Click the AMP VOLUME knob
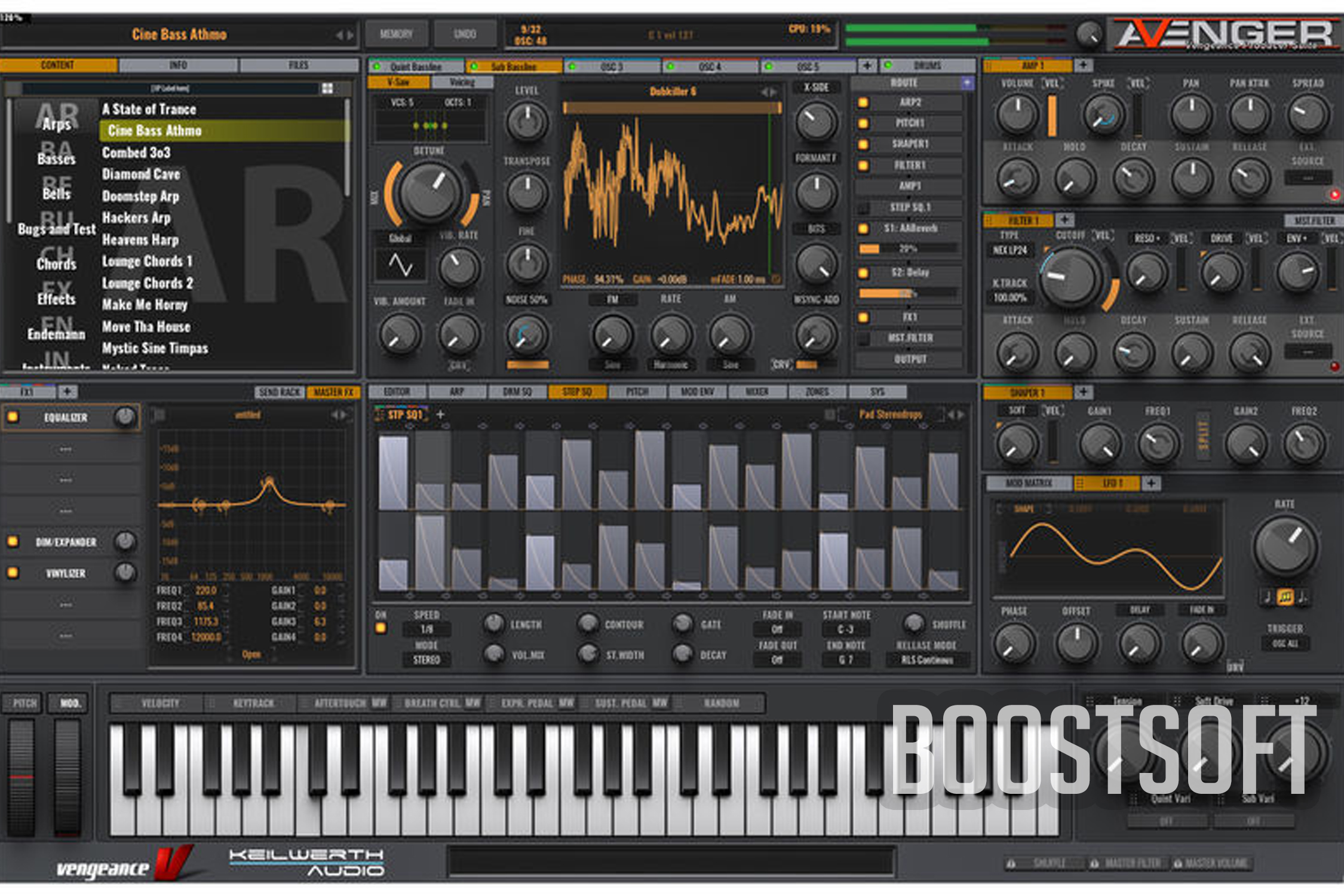This screenshot has width=1344, height=896. (1017, 114)
